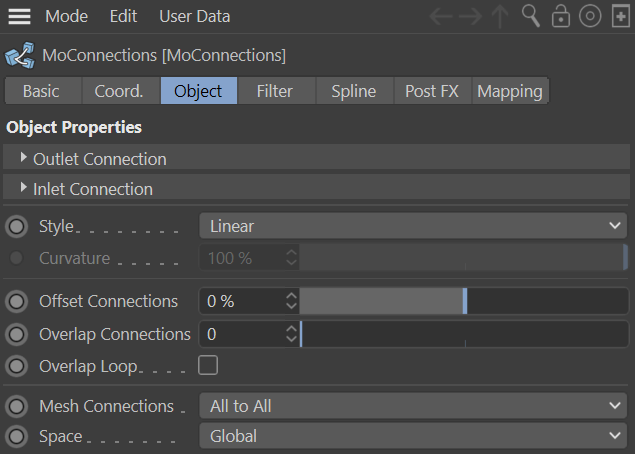The height and width of the screenshot is (454, 635).
Task: Open the Style dropdown showing Linear
Action: 414,226
